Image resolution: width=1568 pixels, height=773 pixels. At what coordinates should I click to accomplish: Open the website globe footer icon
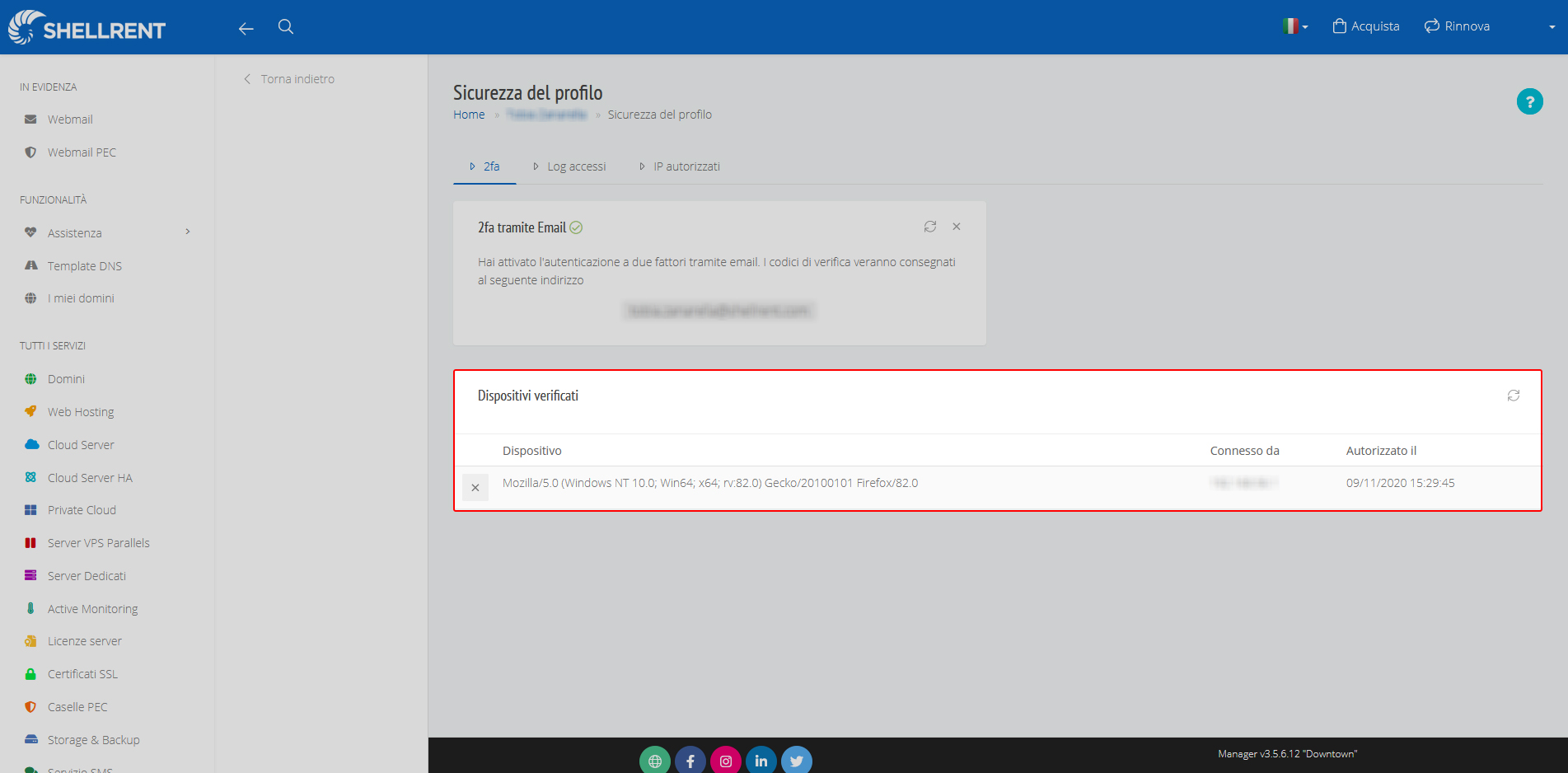point(655,761)
